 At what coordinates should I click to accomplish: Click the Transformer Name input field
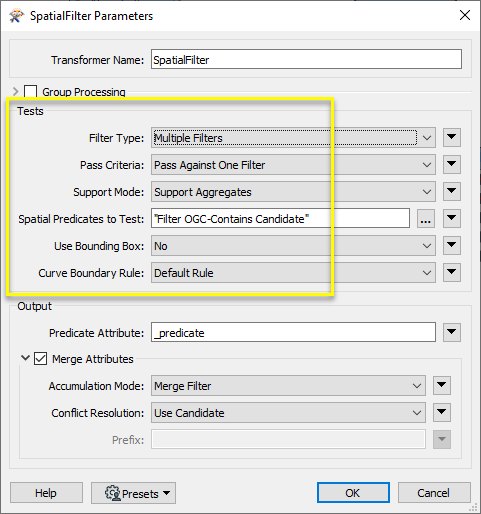(306, 60)
